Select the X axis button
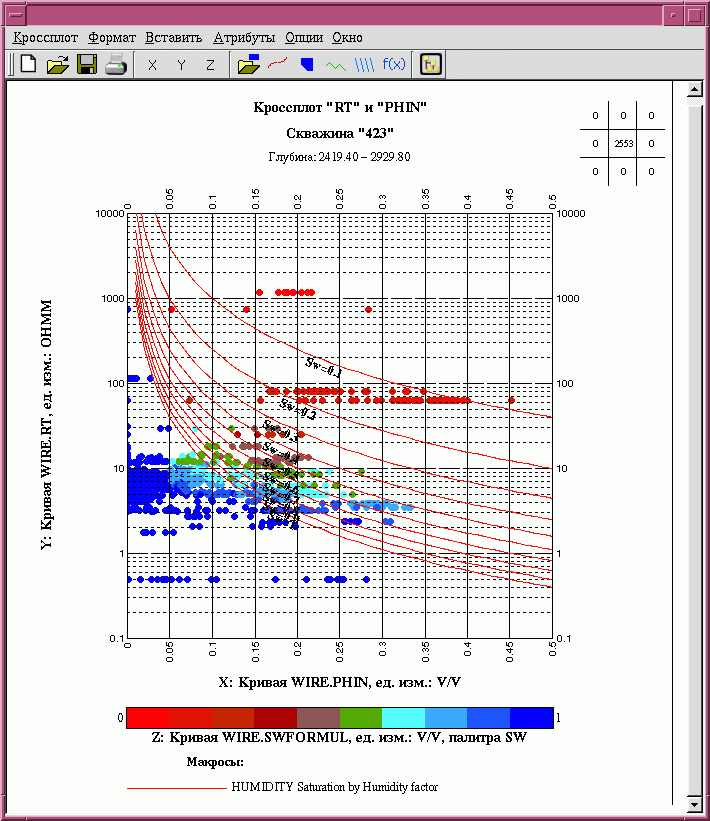710x821 pixels. pyautogui.click(x=152, y=65)
